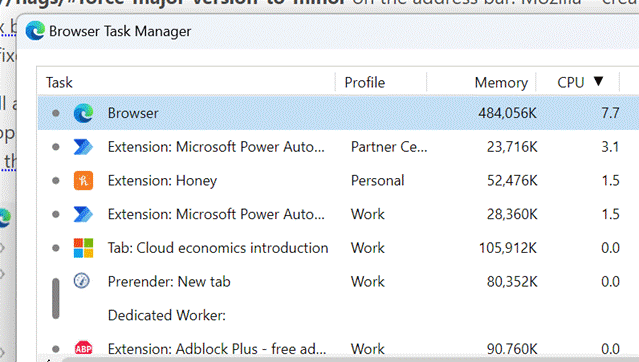Click the CPU sort descending arrow
The width and height of the screenshot is (639, 362).
(598, 81)
